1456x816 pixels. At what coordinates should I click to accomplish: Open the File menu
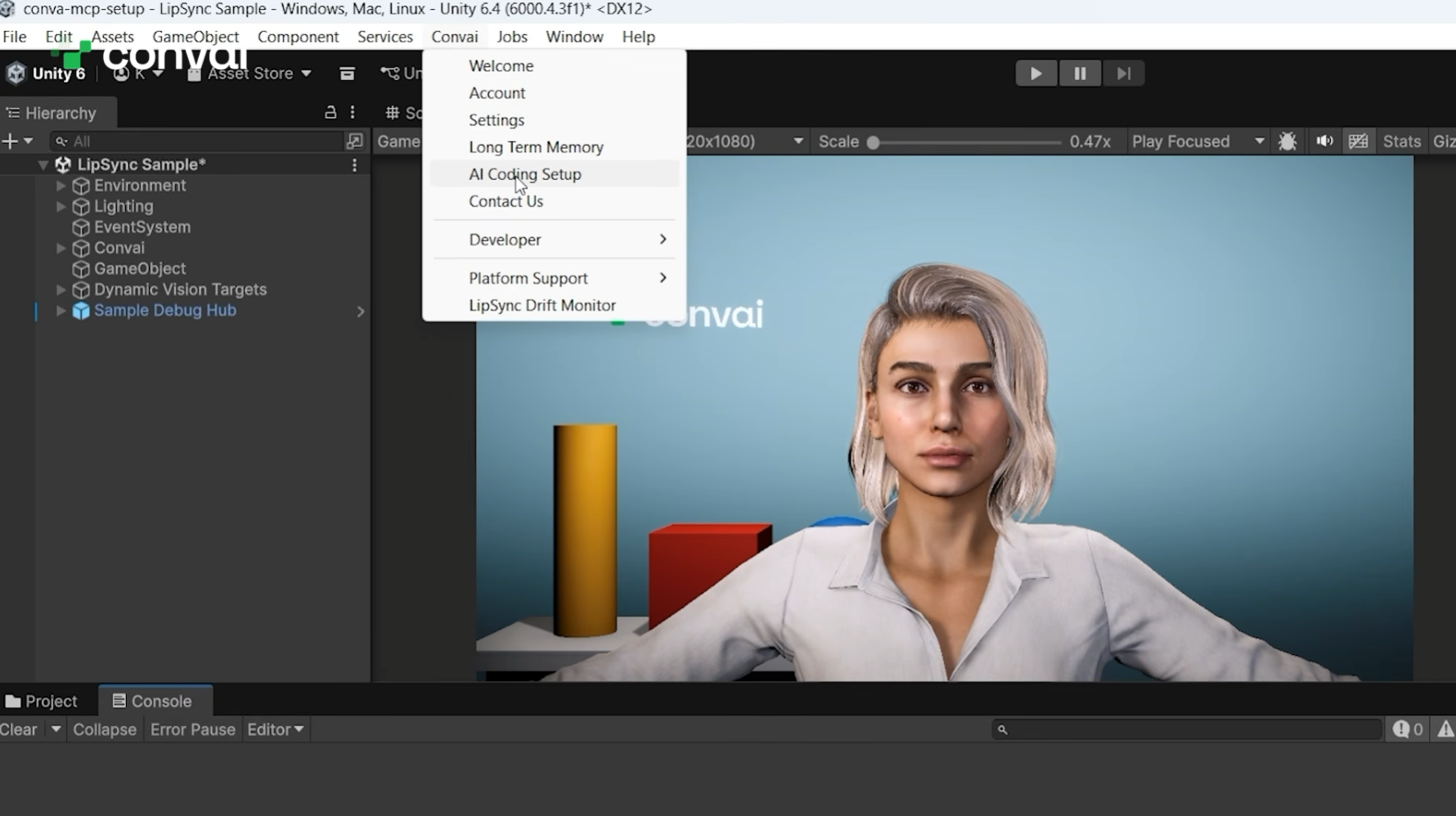pos(15,37)
